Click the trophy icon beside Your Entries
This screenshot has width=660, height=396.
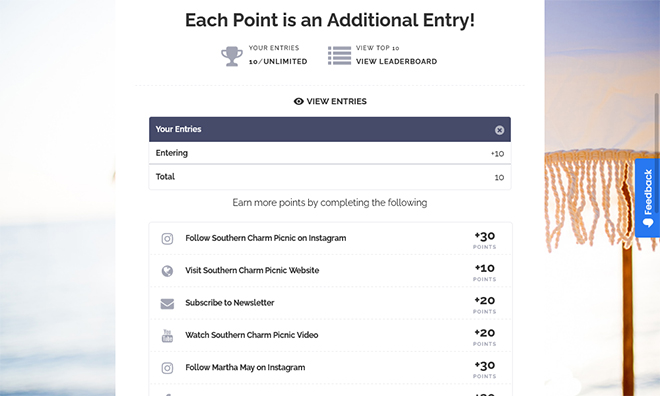coord(232,56)
